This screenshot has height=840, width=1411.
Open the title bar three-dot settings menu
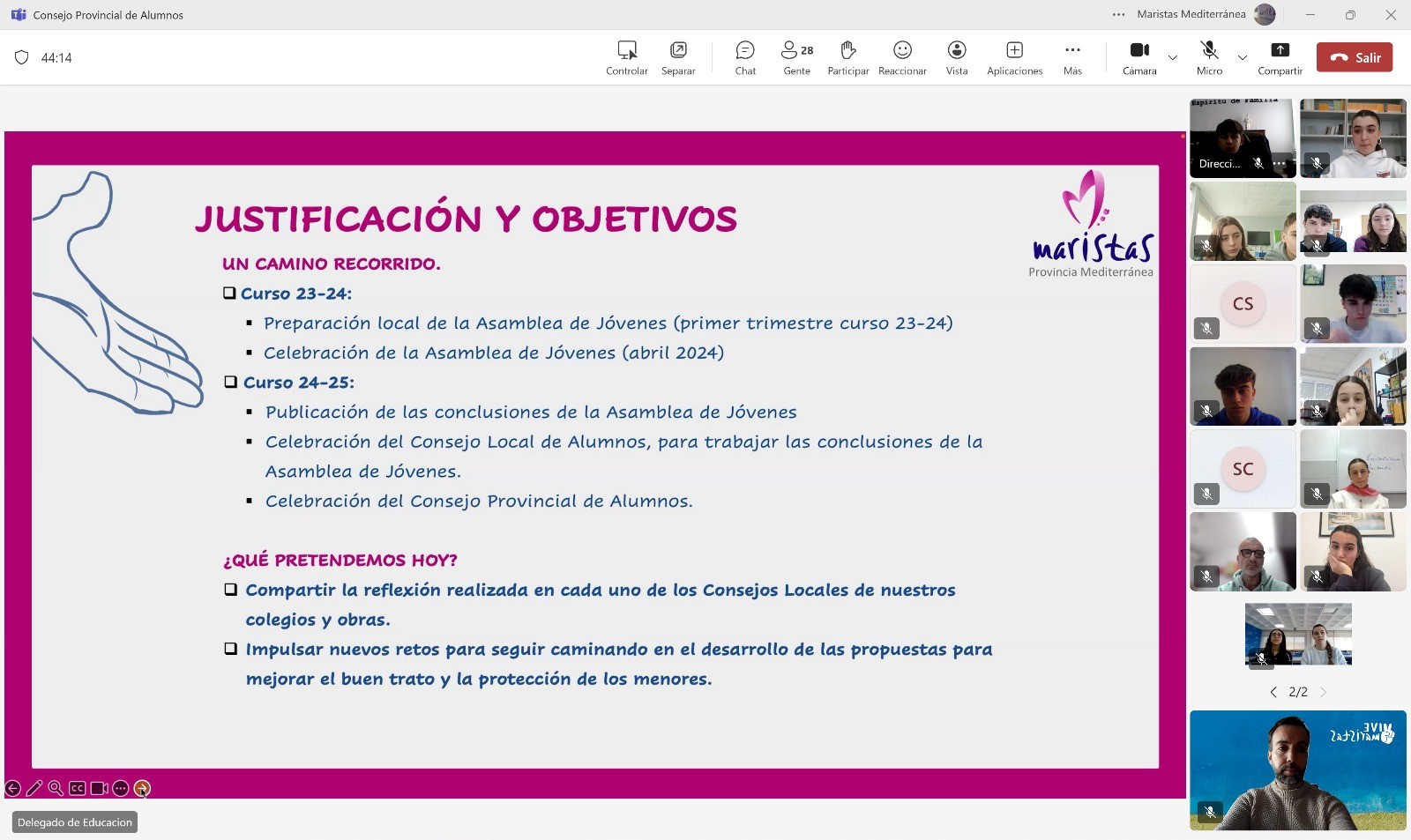click(1118, 14)
